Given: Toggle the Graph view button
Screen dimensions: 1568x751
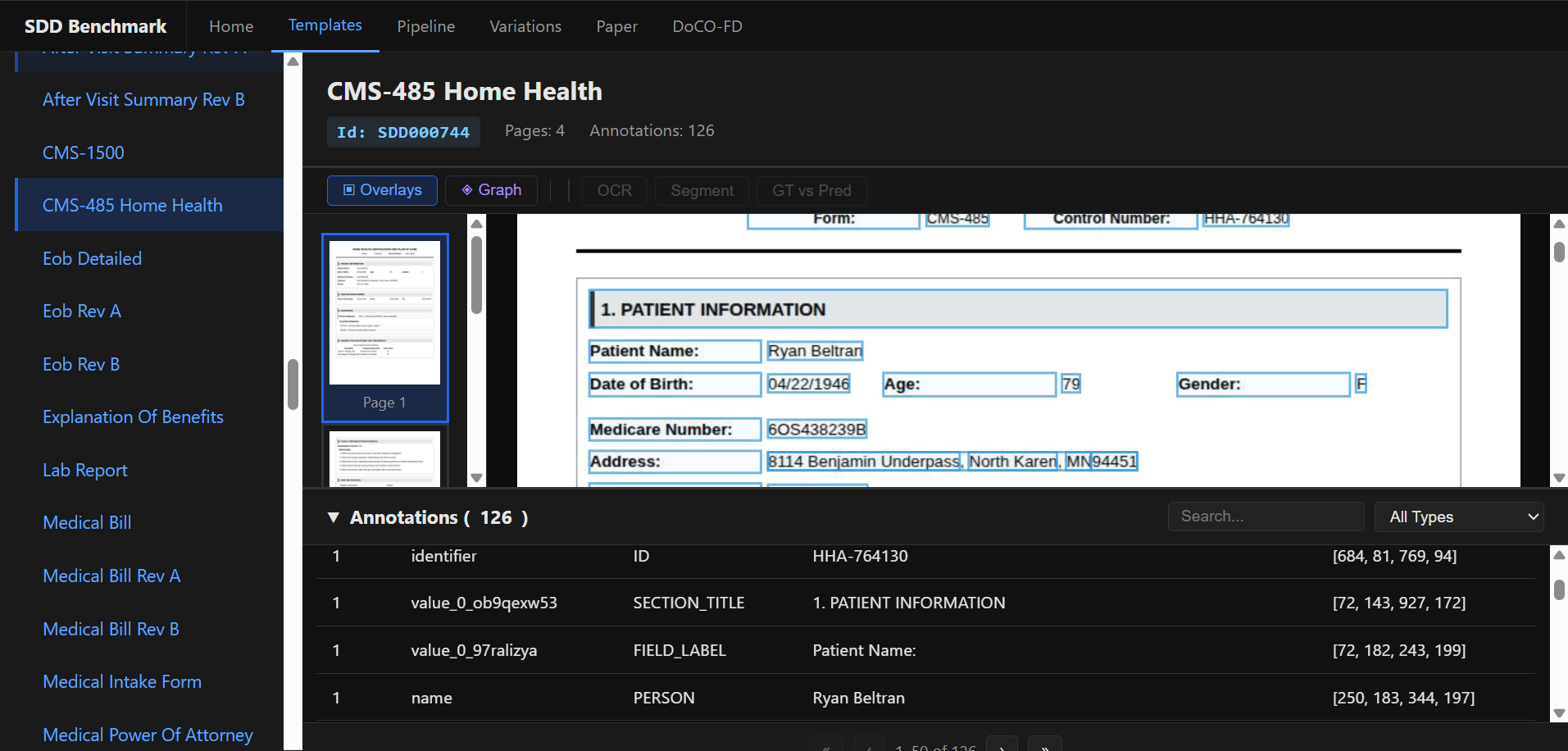Looking at the screenshot, I should point(491,190).
